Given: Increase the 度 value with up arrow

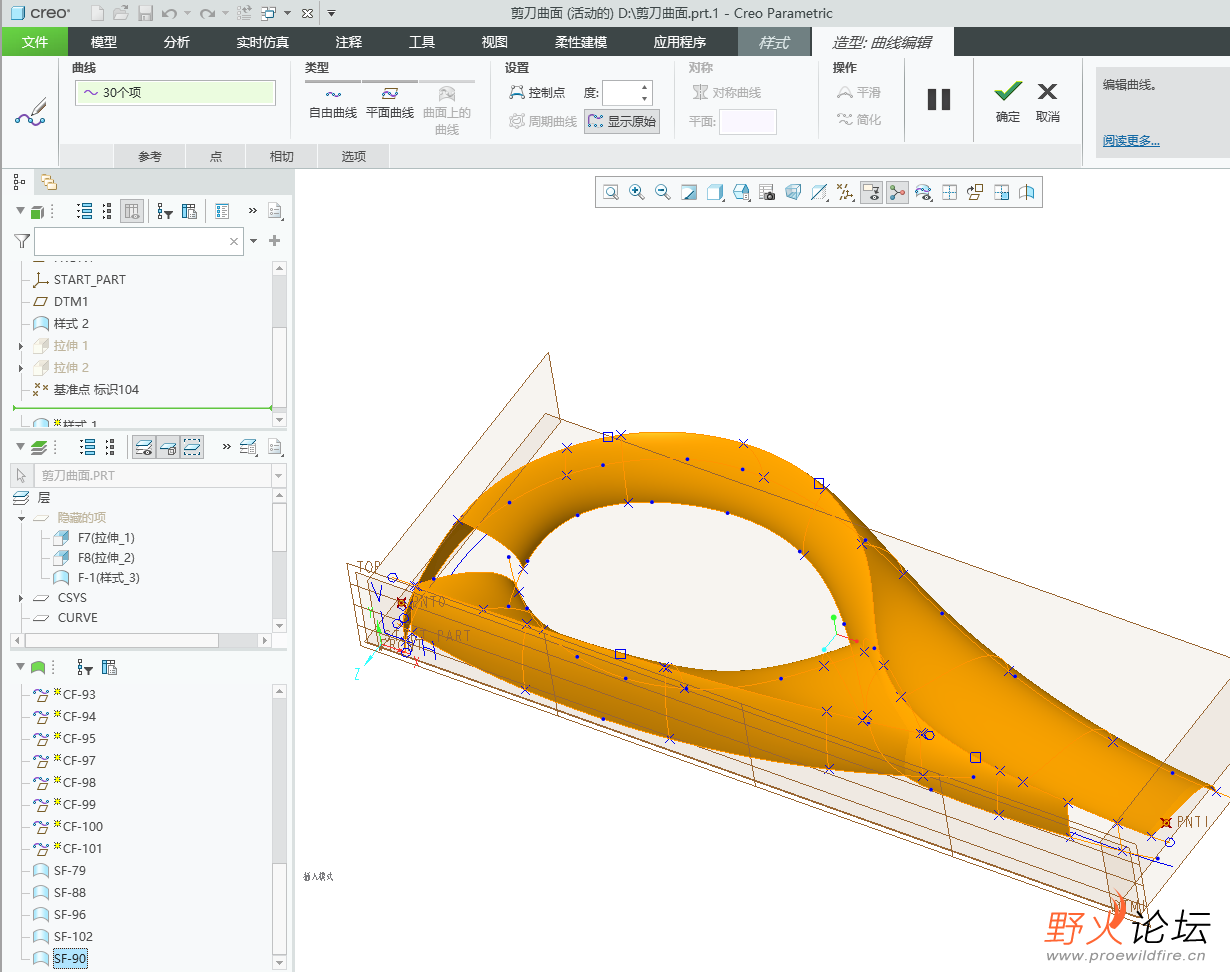Looking at the screenshot, I should [x=645, y=87].
